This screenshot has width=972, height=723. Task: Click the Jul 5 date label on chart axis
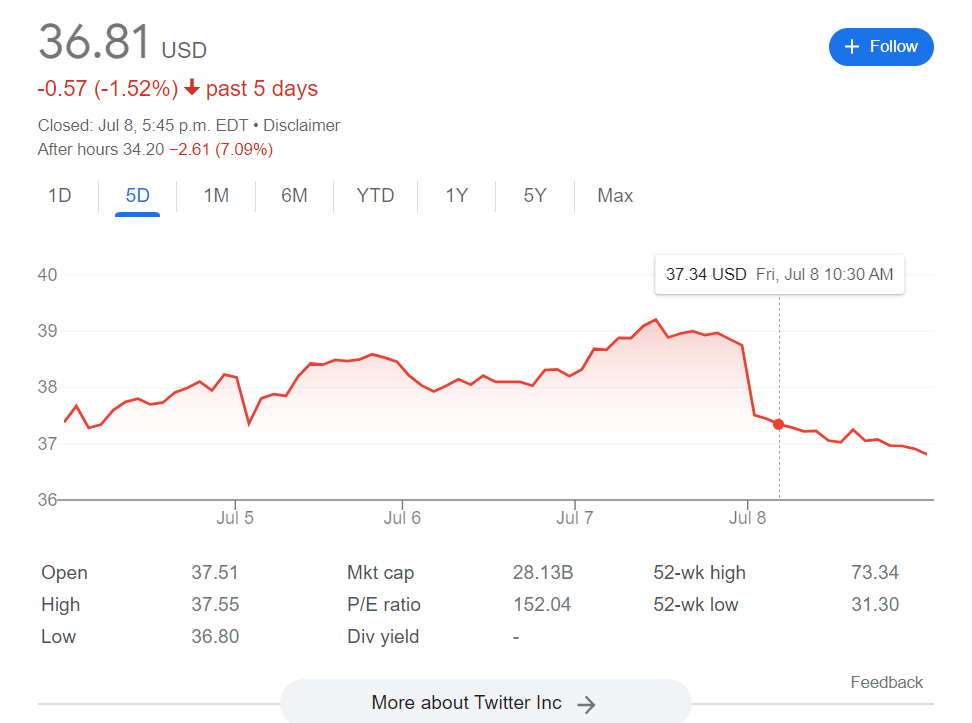[235, 518]
